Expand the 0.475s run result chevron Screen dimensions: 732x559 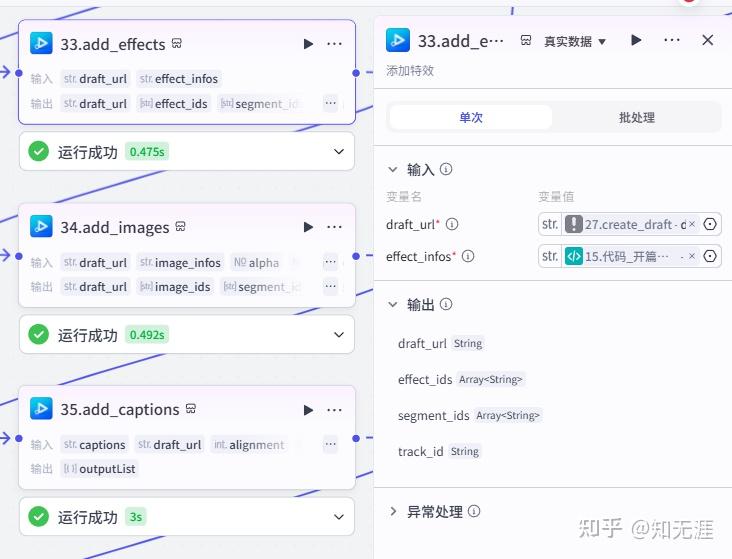(x=339, y=152)
